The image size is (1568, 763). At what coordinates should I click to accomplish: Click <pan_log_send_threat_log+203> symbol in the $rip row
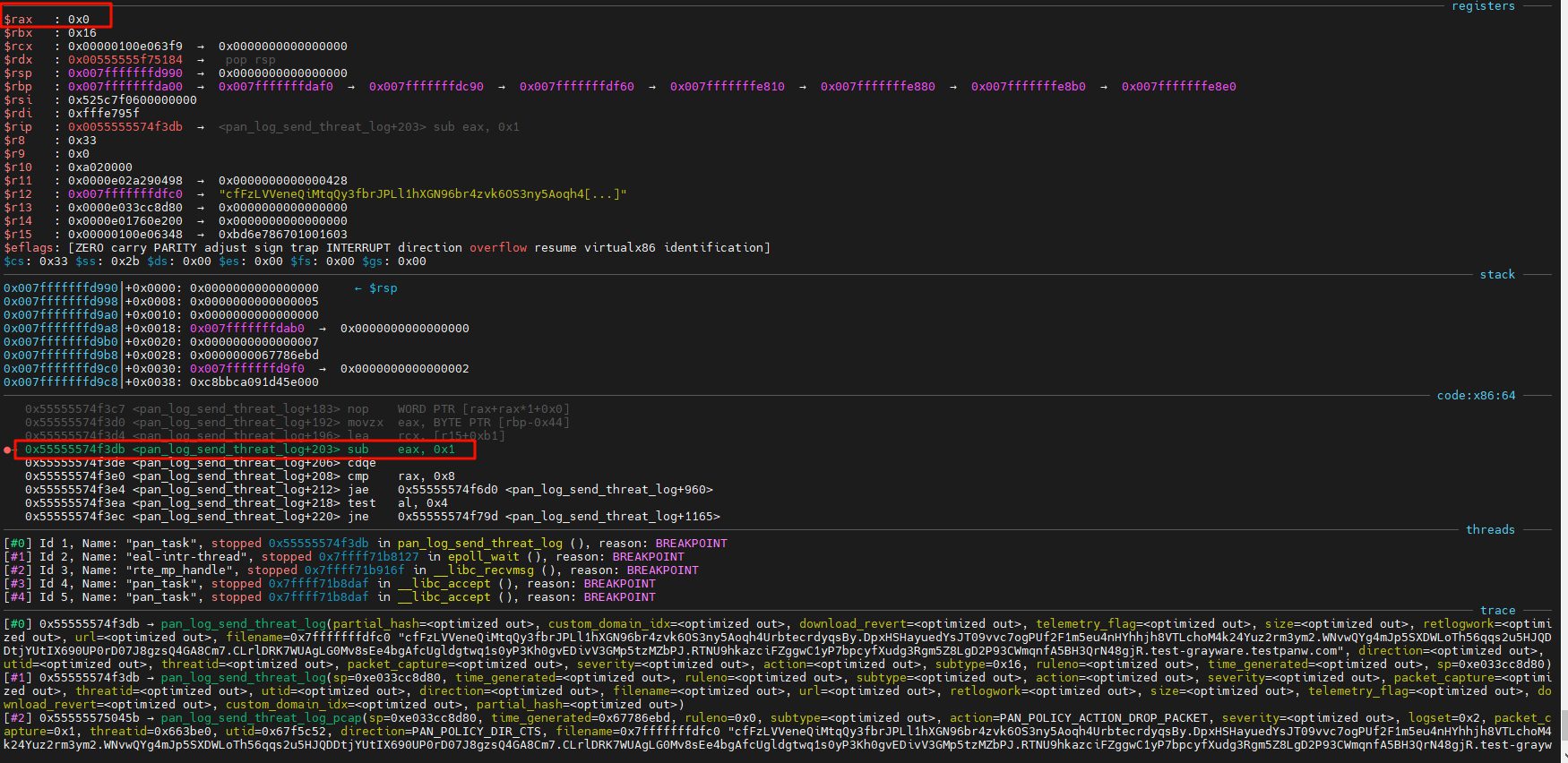[x=323, y=126]
